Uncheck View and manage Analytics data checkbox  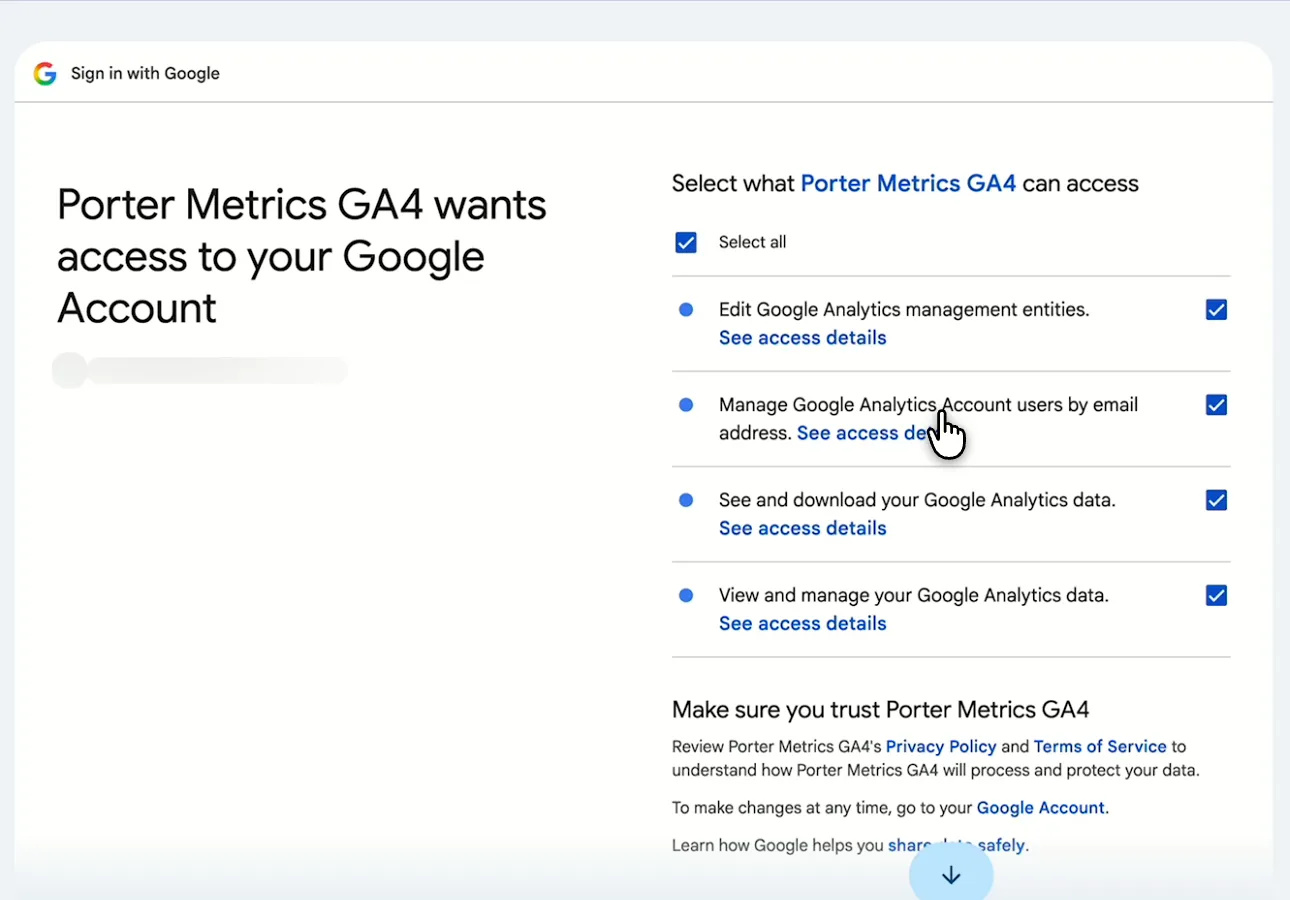point(1216,595)
